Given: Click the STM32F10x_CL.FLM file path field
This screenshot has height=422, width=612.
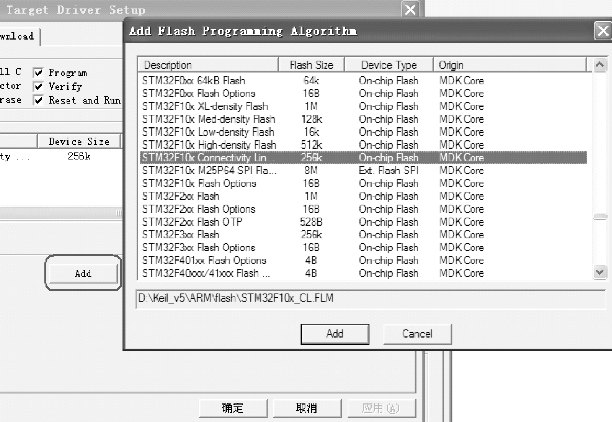Looking at the screenshot, I should click(370, 299).
